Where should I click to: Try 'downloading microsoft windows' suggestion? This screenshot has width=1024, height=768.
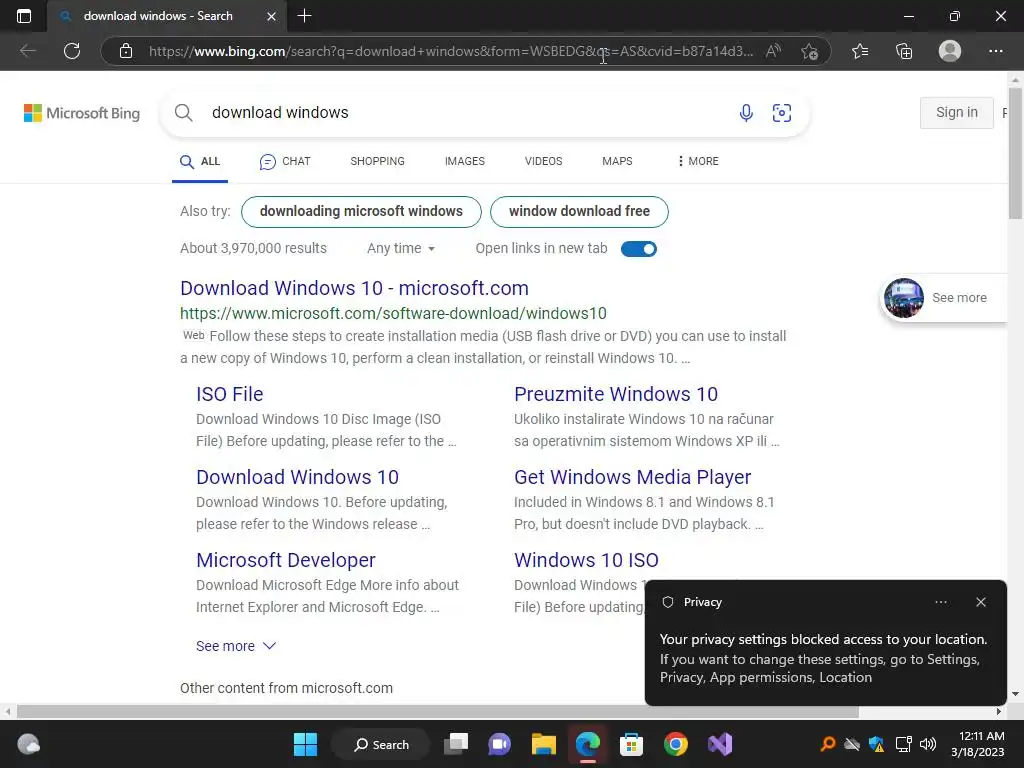[361, 212]
